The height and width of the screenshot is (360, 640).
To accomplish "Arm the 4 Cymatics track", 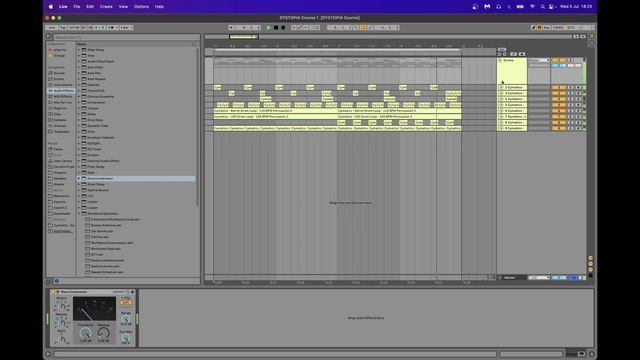I will coord(578,99).
